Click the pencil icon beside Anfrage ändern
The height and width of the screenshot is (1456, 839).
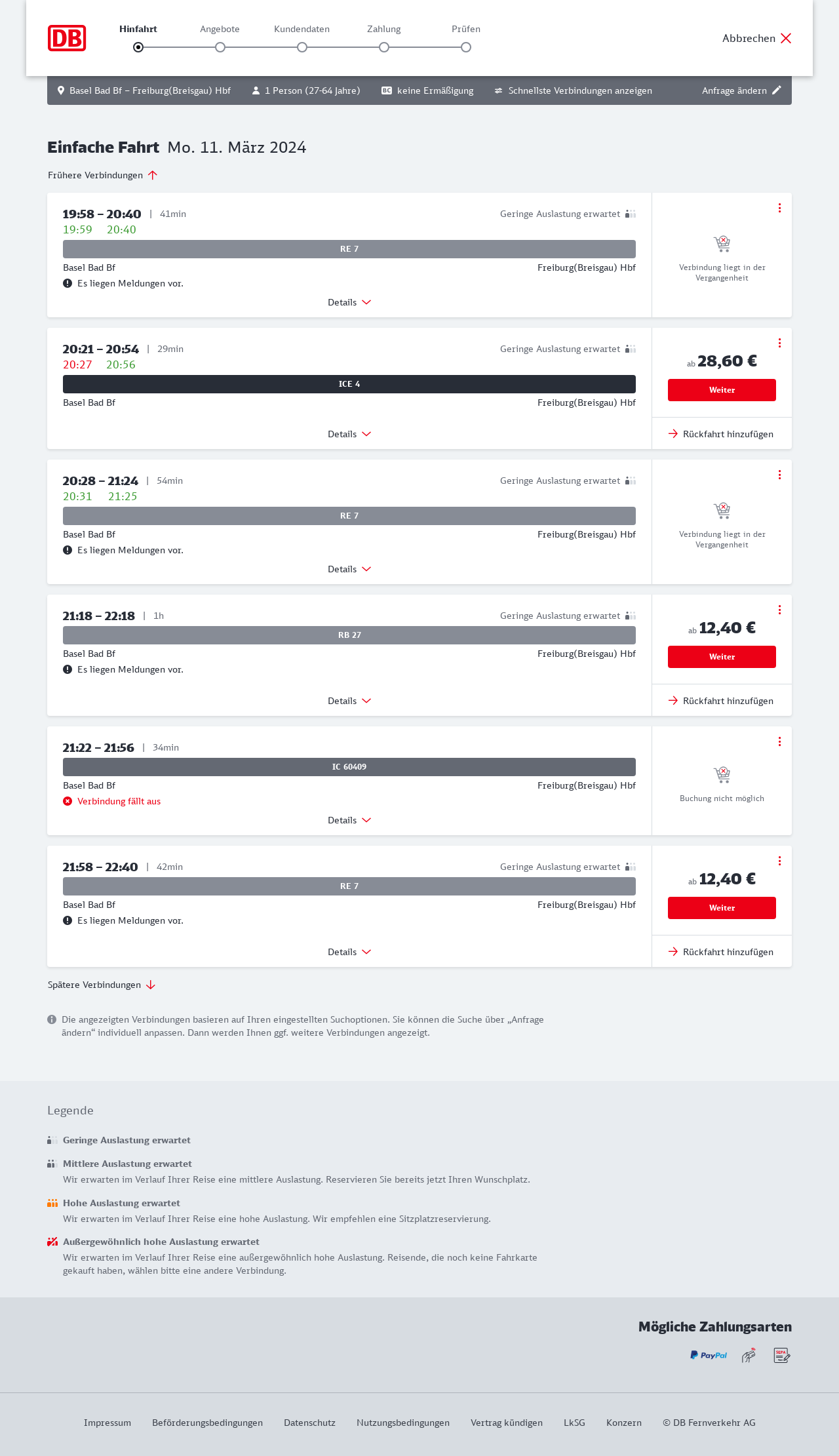click(777, 90)
